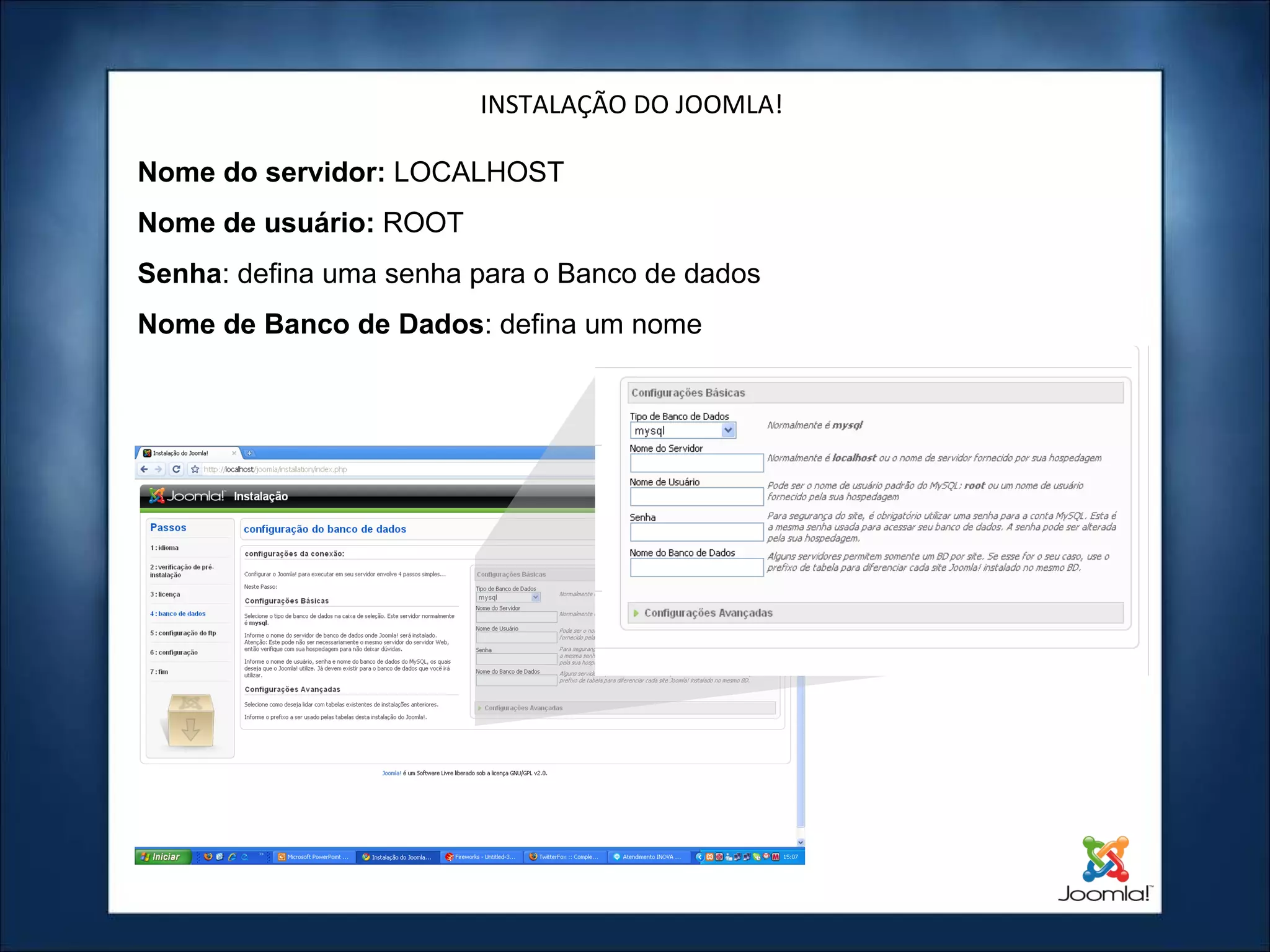Expand small Configurações Avançadas bar in browser page

pos(625,708)
